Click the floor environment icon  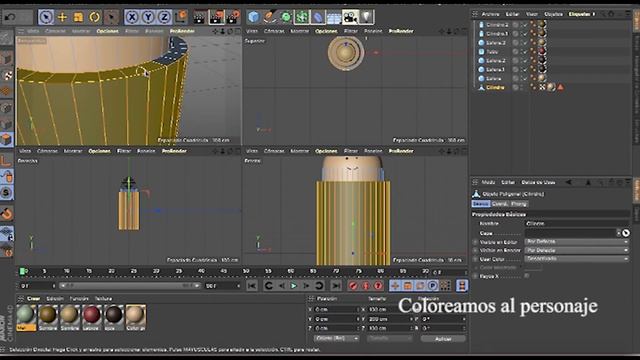pyautogui.click(x=334, y=17)
